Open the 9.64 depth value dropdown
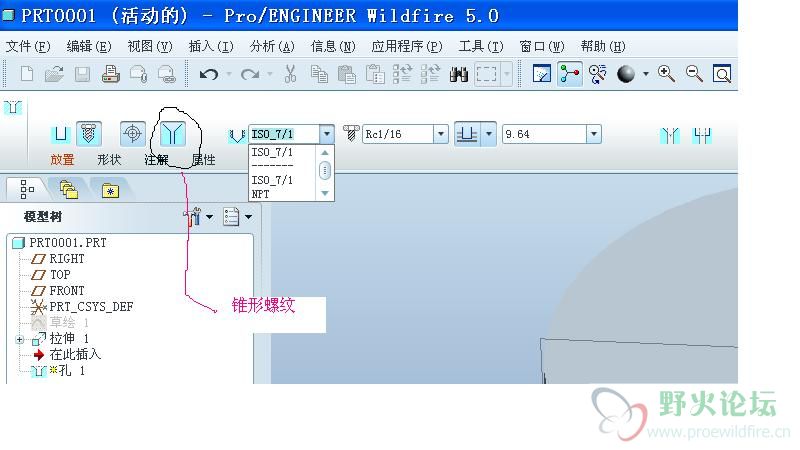 tap(594, 134)
